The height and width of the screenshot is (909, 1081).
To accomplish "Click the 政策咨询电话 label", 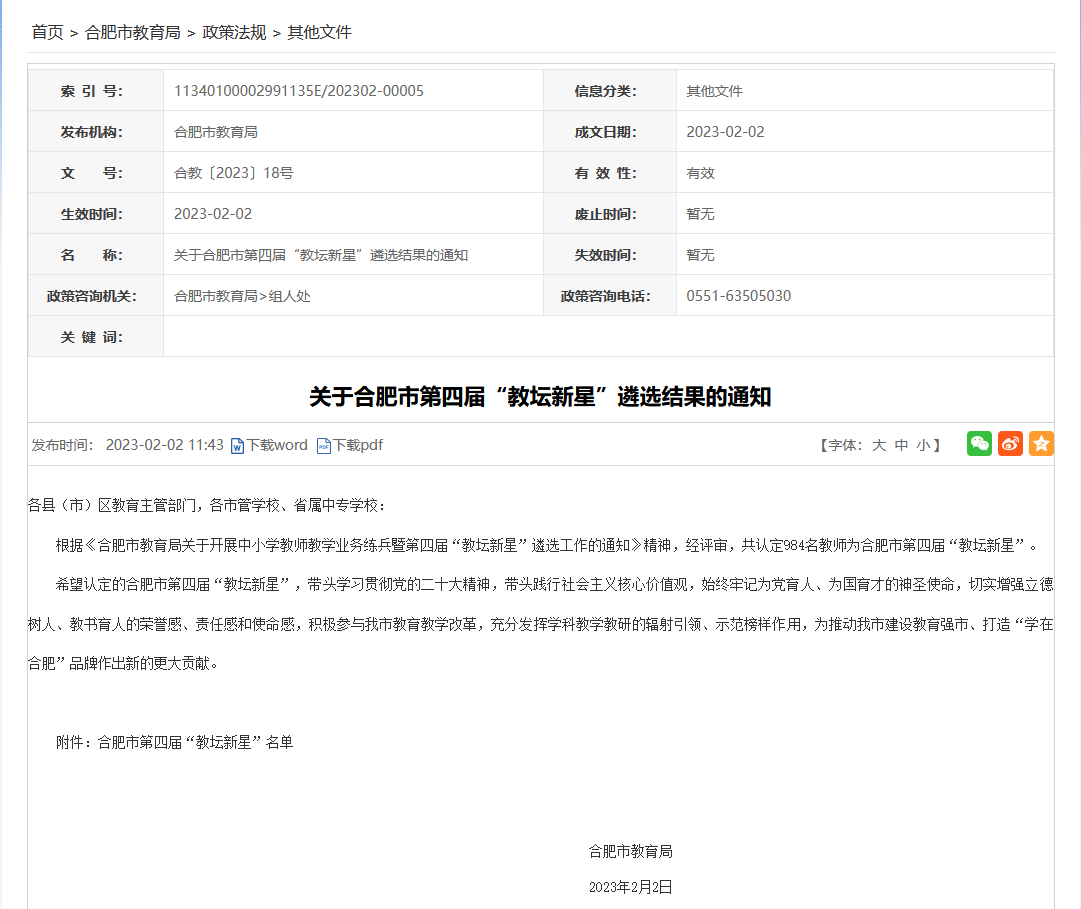I will click(605, 296).
